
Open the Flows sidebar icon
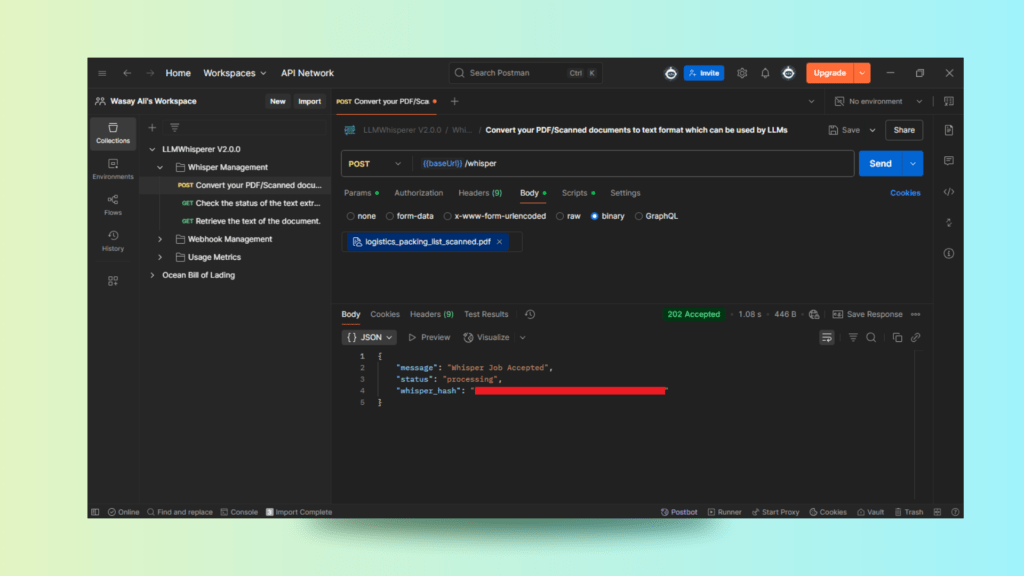(x=113, y=205)
